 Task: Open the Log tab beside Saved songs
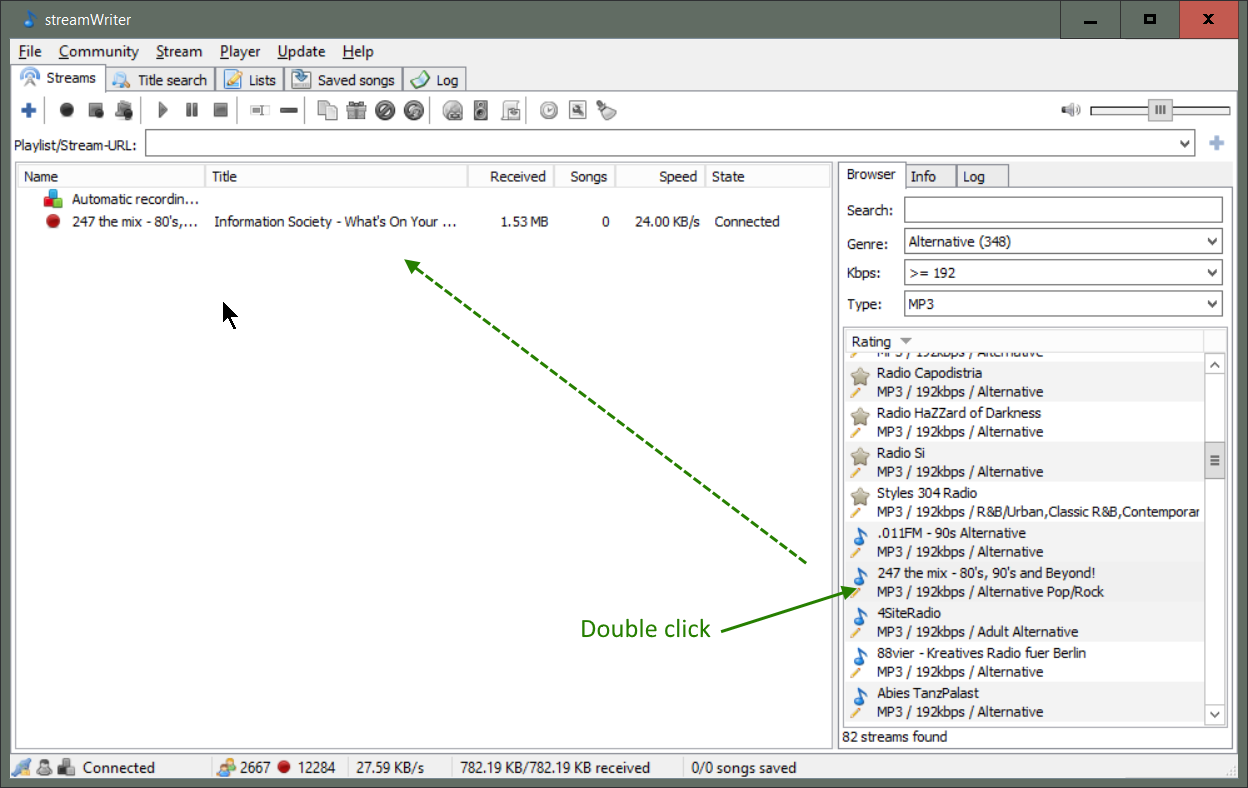[435, 80]
